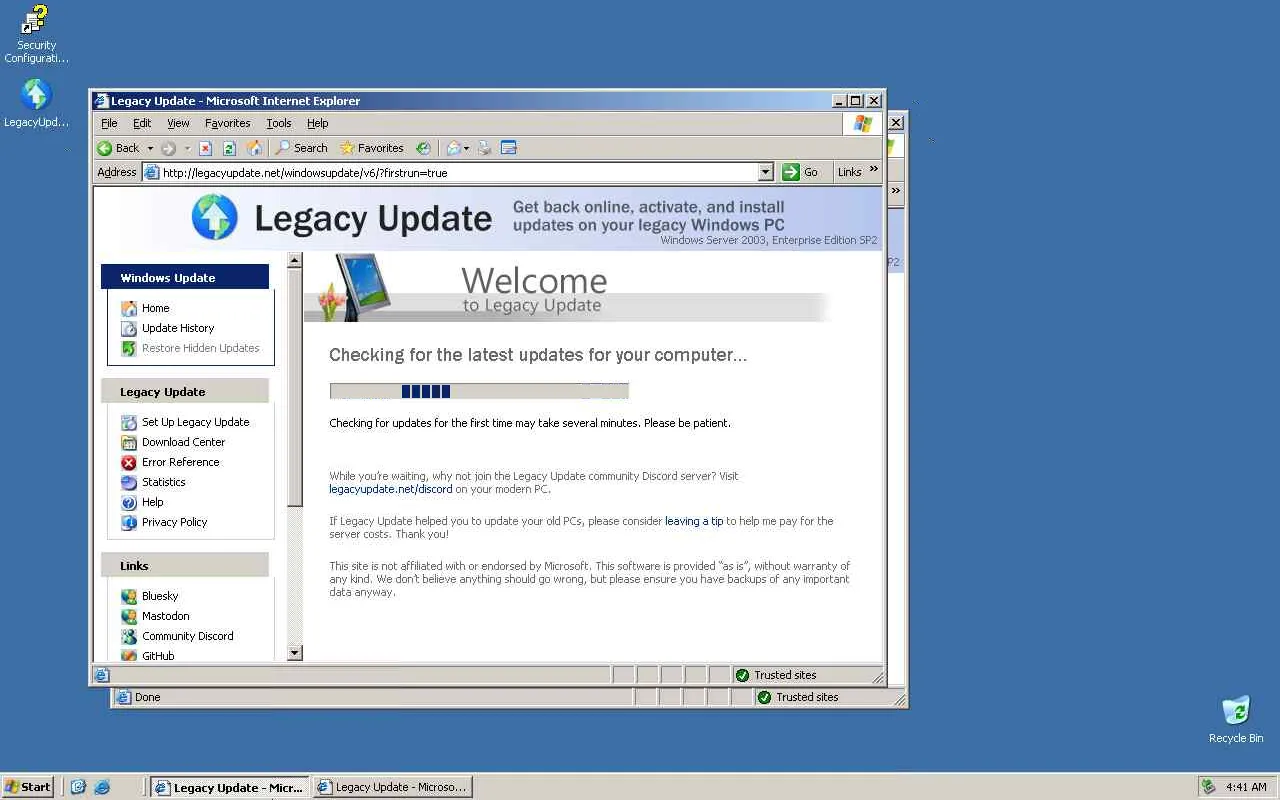
Task: Expand the Links bar chevron
Action: click(x=874, y=170)
